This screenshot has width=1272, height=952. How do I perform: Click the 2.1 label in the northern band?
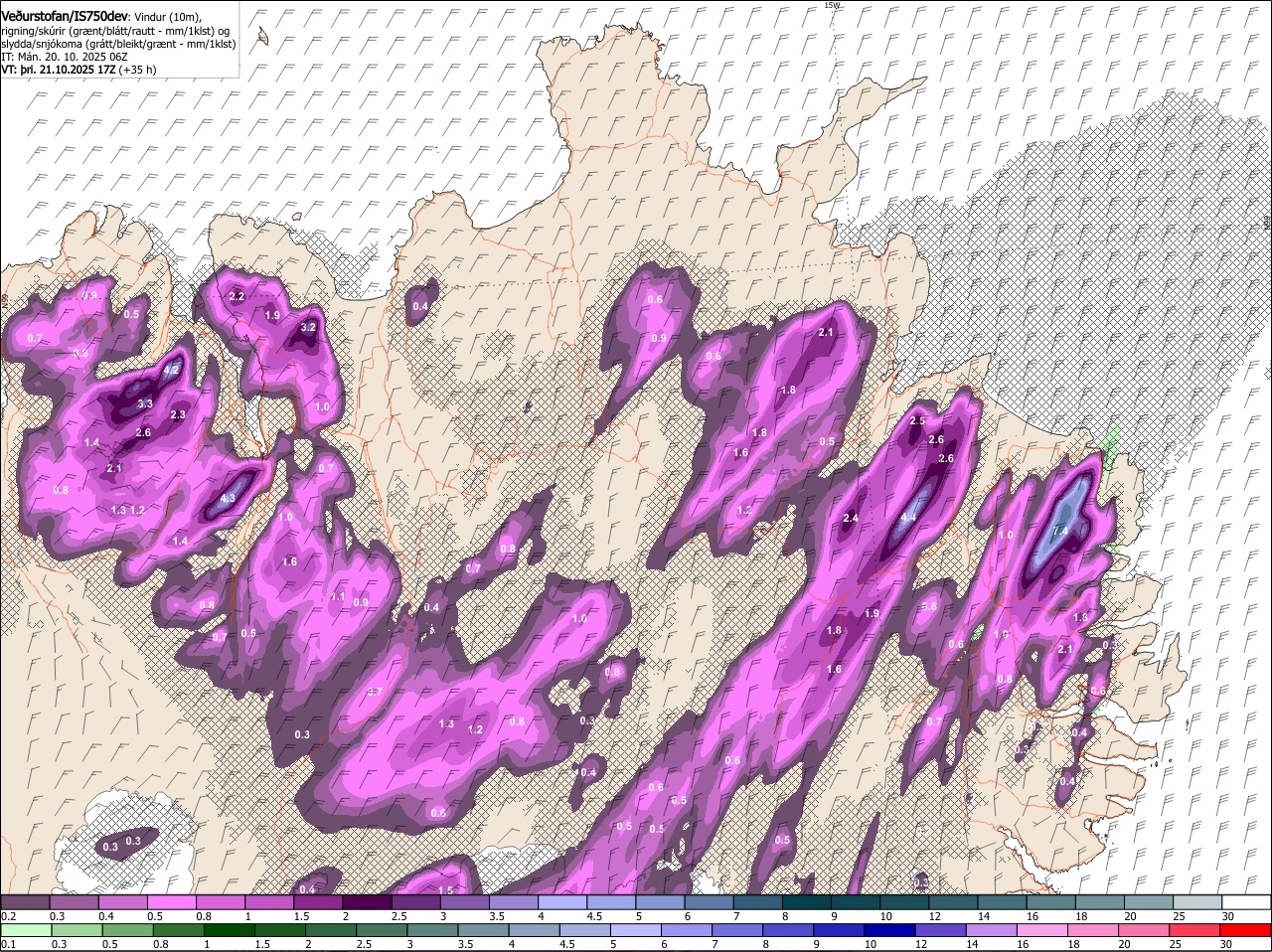pos(825,333)
